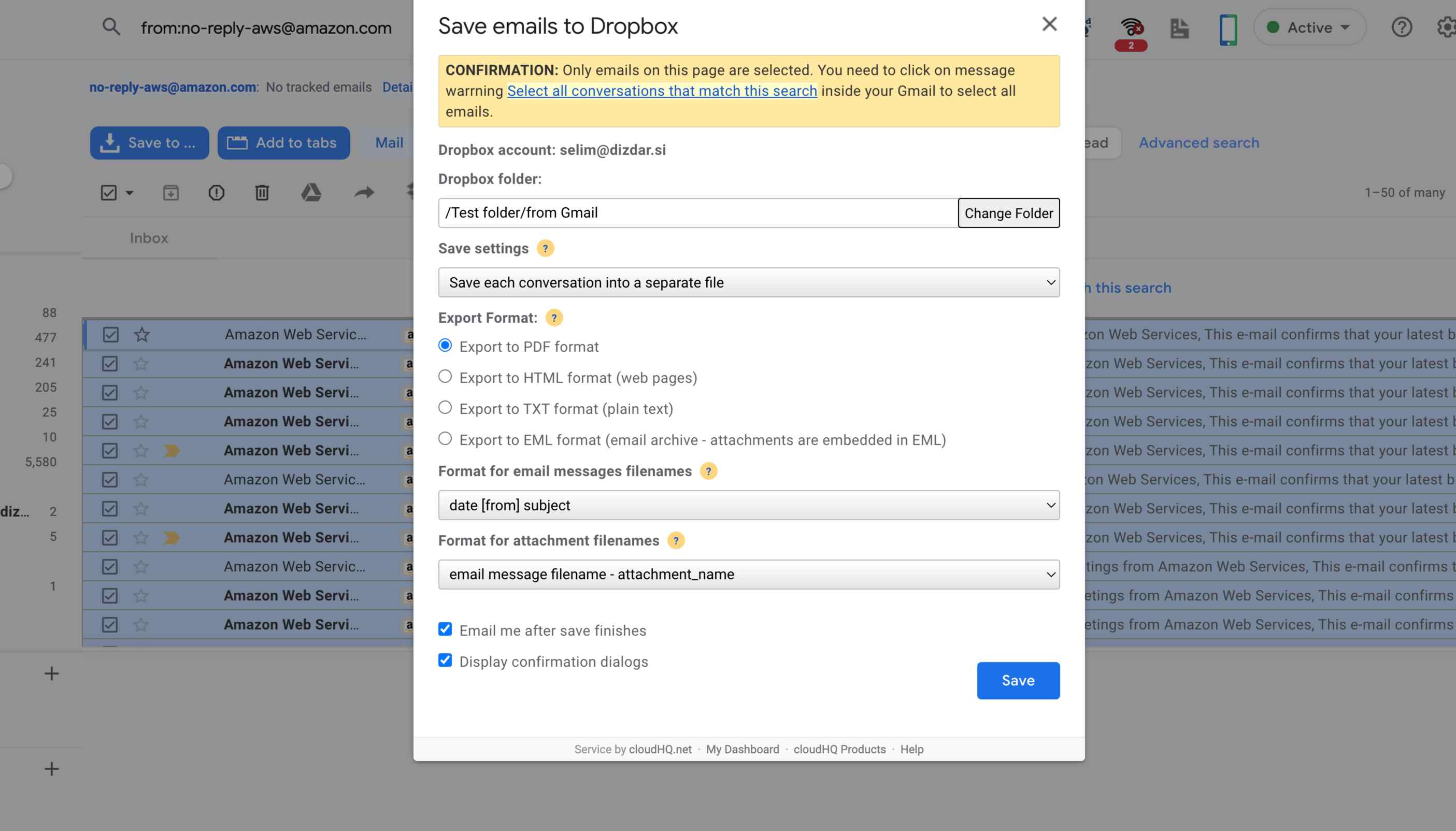Expand the select-all arrow dropdown
Screen dimensions: 1456x831
coord(130,193)
